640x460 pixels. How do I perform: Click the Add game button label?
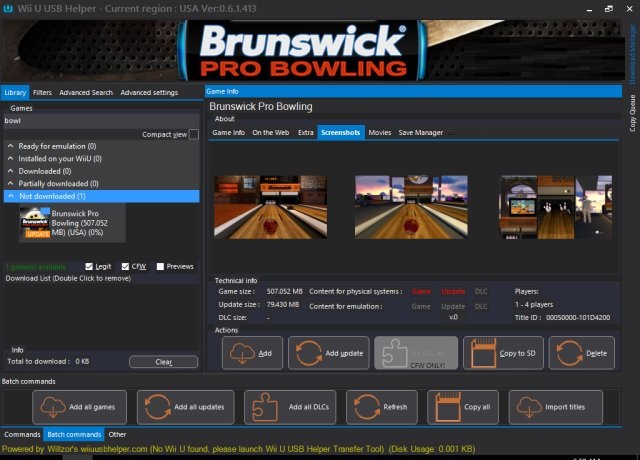(x=265, y=353)
